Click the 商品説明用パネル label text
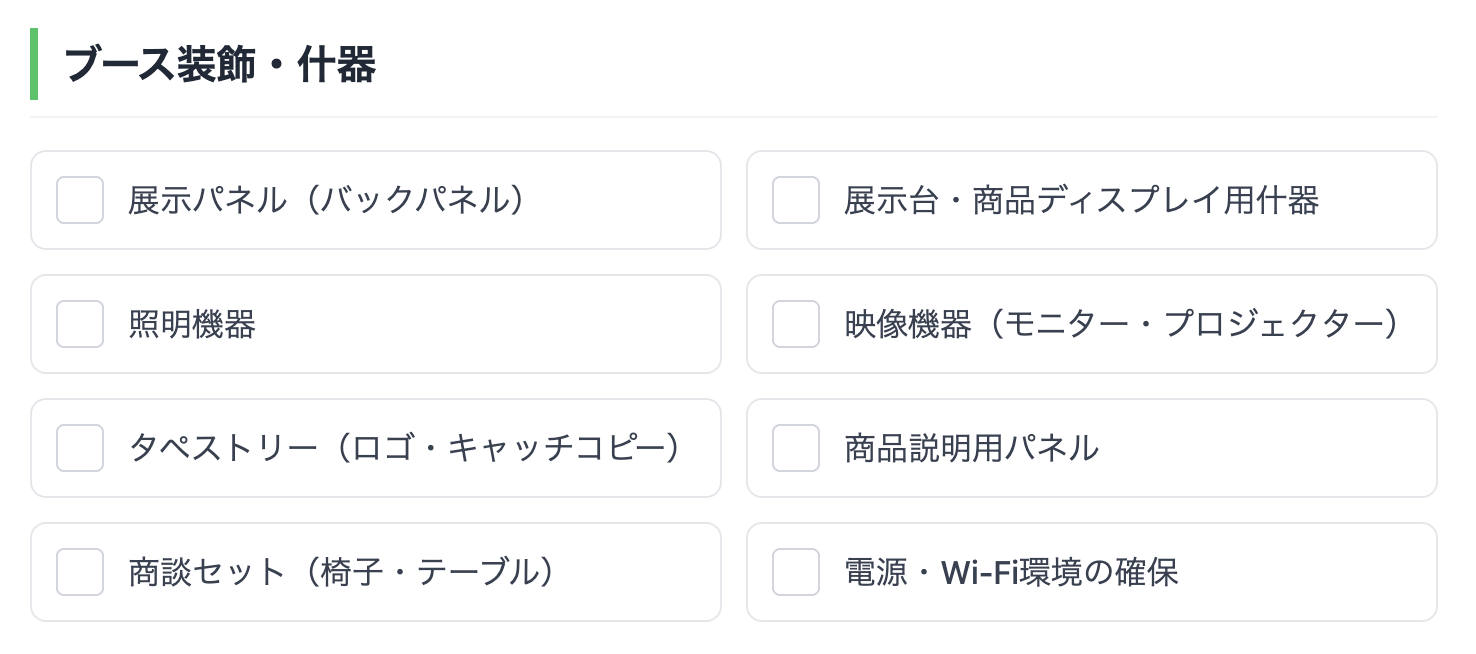Screen dimensions: 1476x654 point(971,448)
